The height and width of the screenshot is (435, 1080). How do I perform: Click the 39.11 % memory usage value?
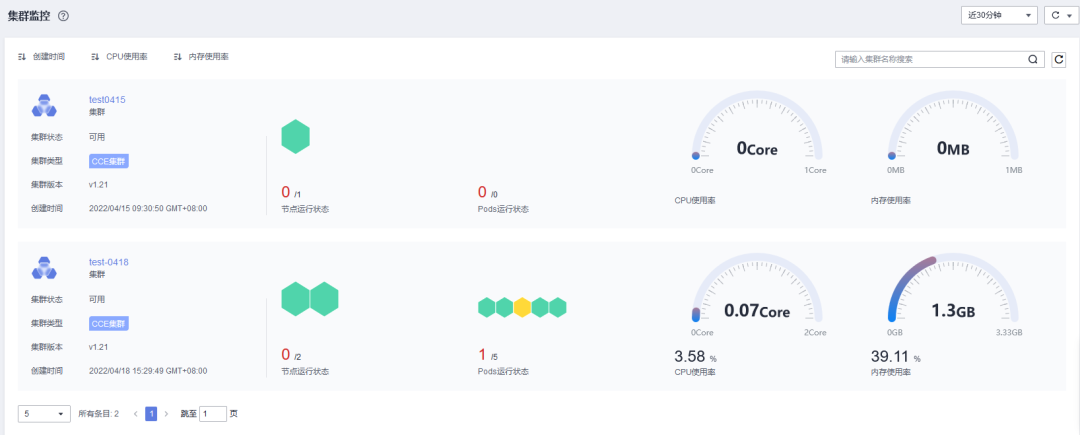896,357
